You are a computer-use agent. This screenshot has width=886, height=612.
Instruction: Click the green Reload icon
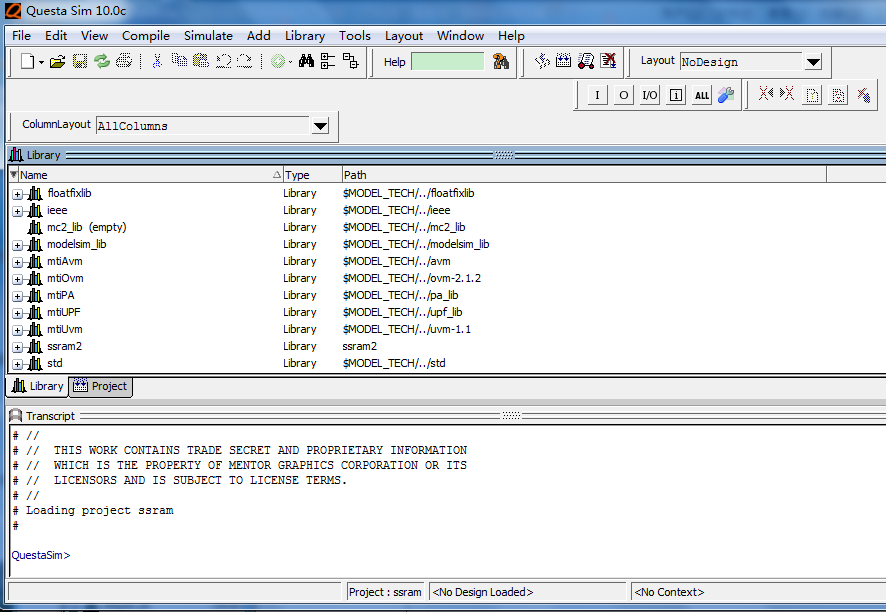coord(102,61)
